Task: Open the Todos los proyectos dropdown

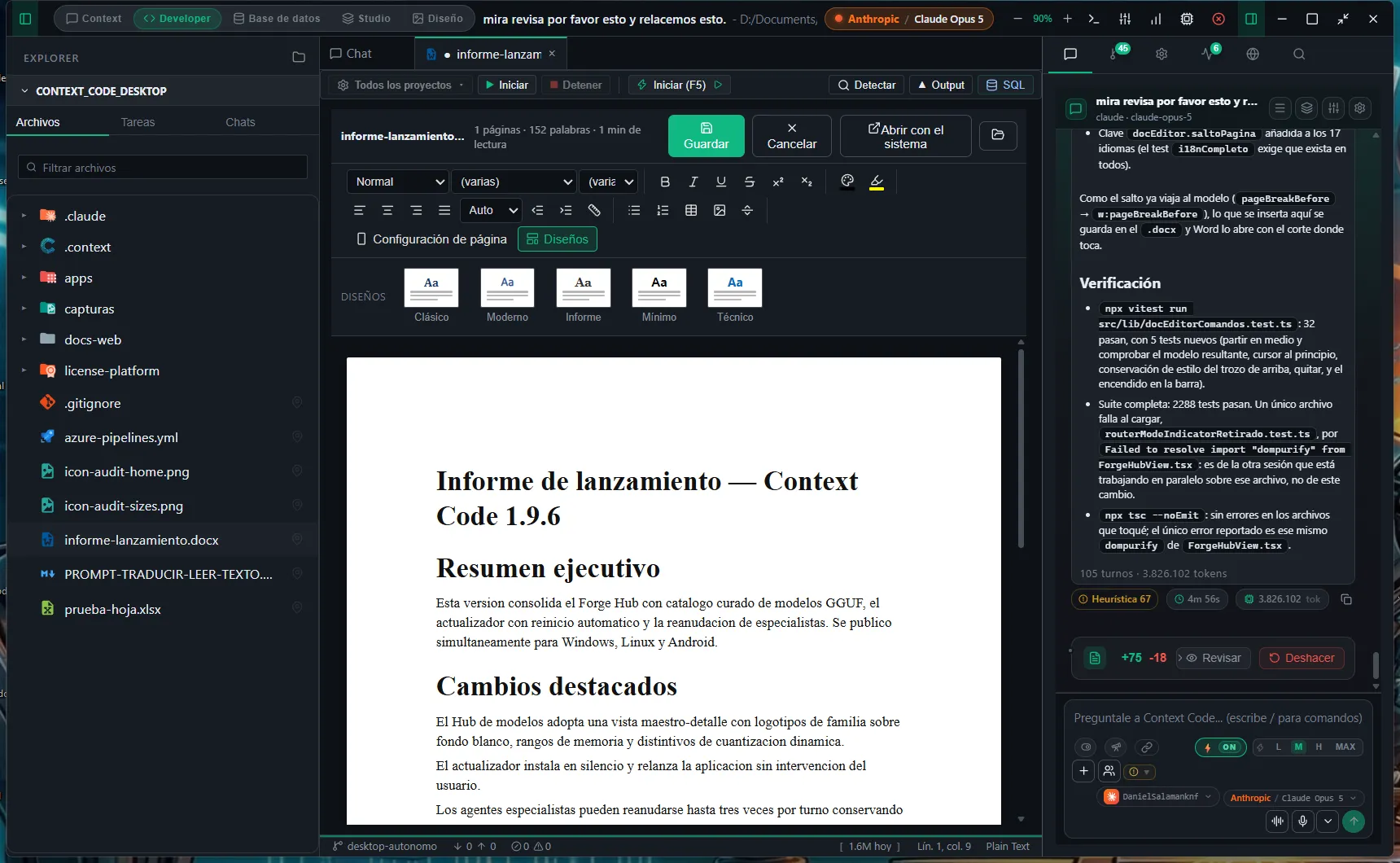Action: (400, 85)
